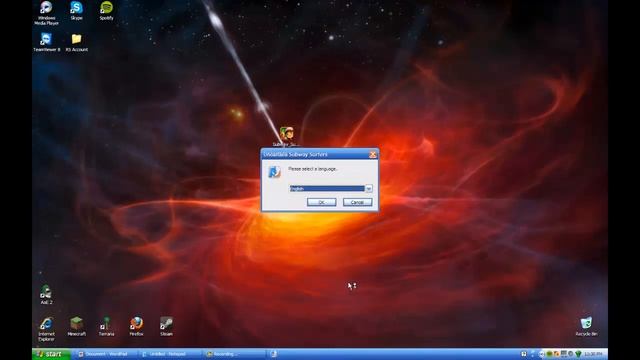Open the Firefox desktop shortcut

click(x=136, y=327)
